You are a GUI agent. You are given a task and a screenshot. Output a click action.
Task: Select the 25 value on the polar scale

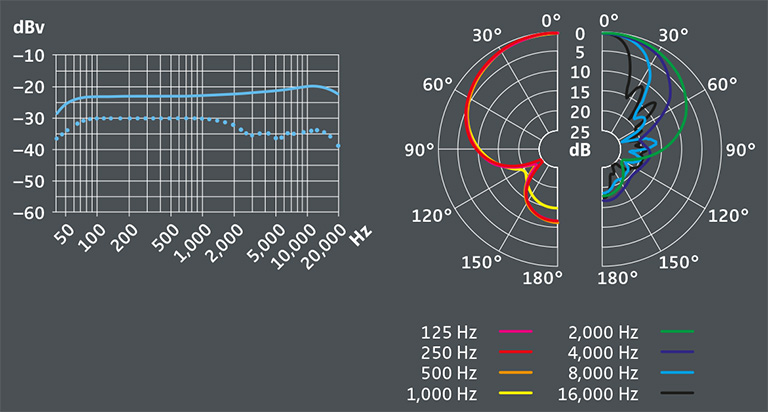click(579, 131)
